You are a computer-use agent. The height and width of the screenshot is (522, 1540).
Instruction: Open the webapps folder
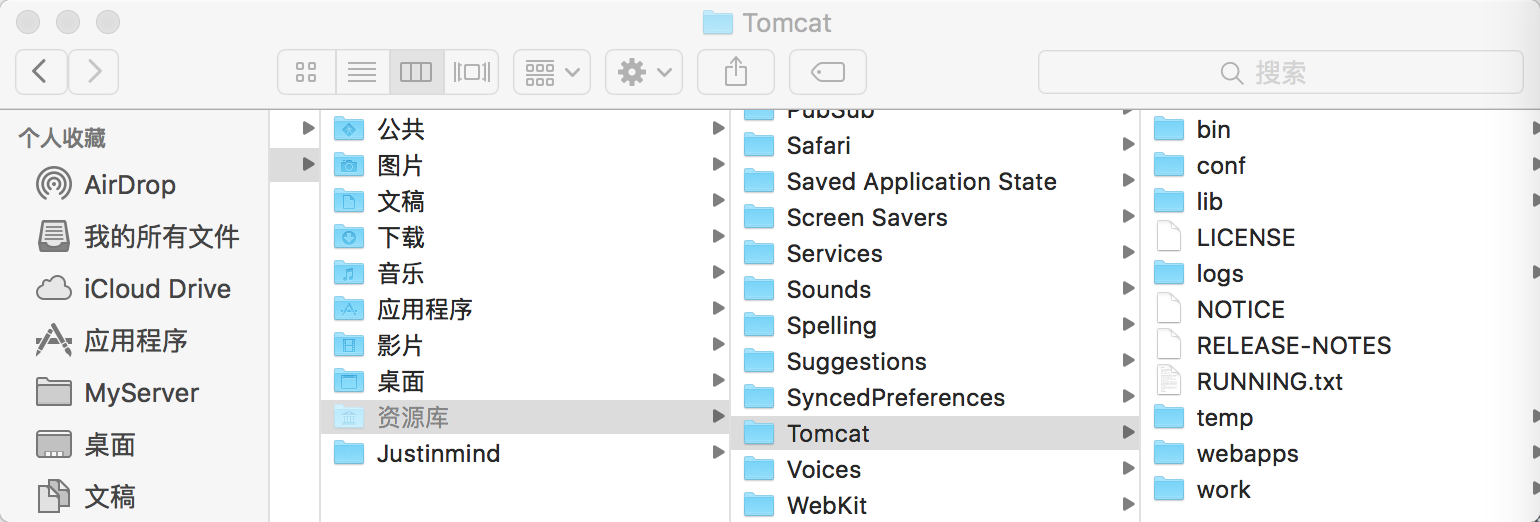(1340, 453)
